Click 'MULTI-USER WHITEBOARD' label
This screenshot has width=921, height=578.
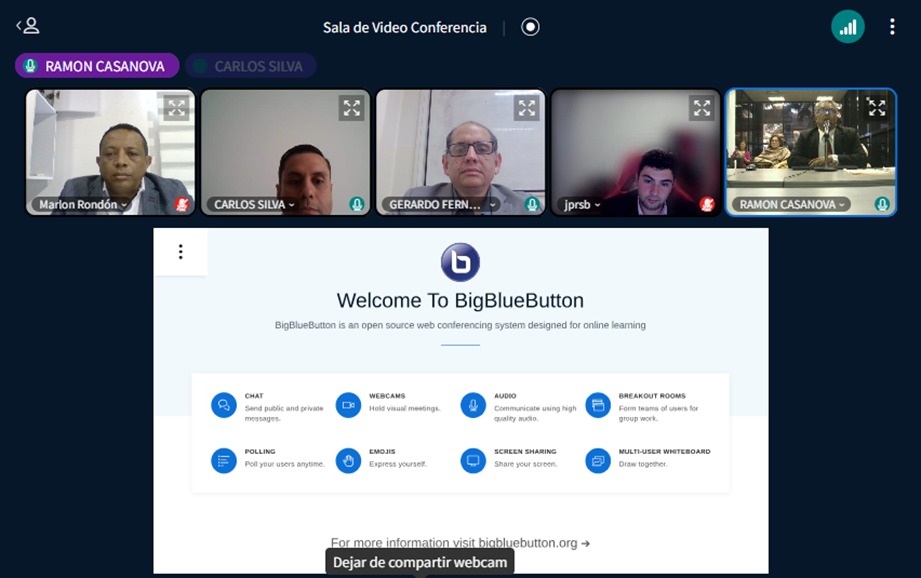pos(664,452)
